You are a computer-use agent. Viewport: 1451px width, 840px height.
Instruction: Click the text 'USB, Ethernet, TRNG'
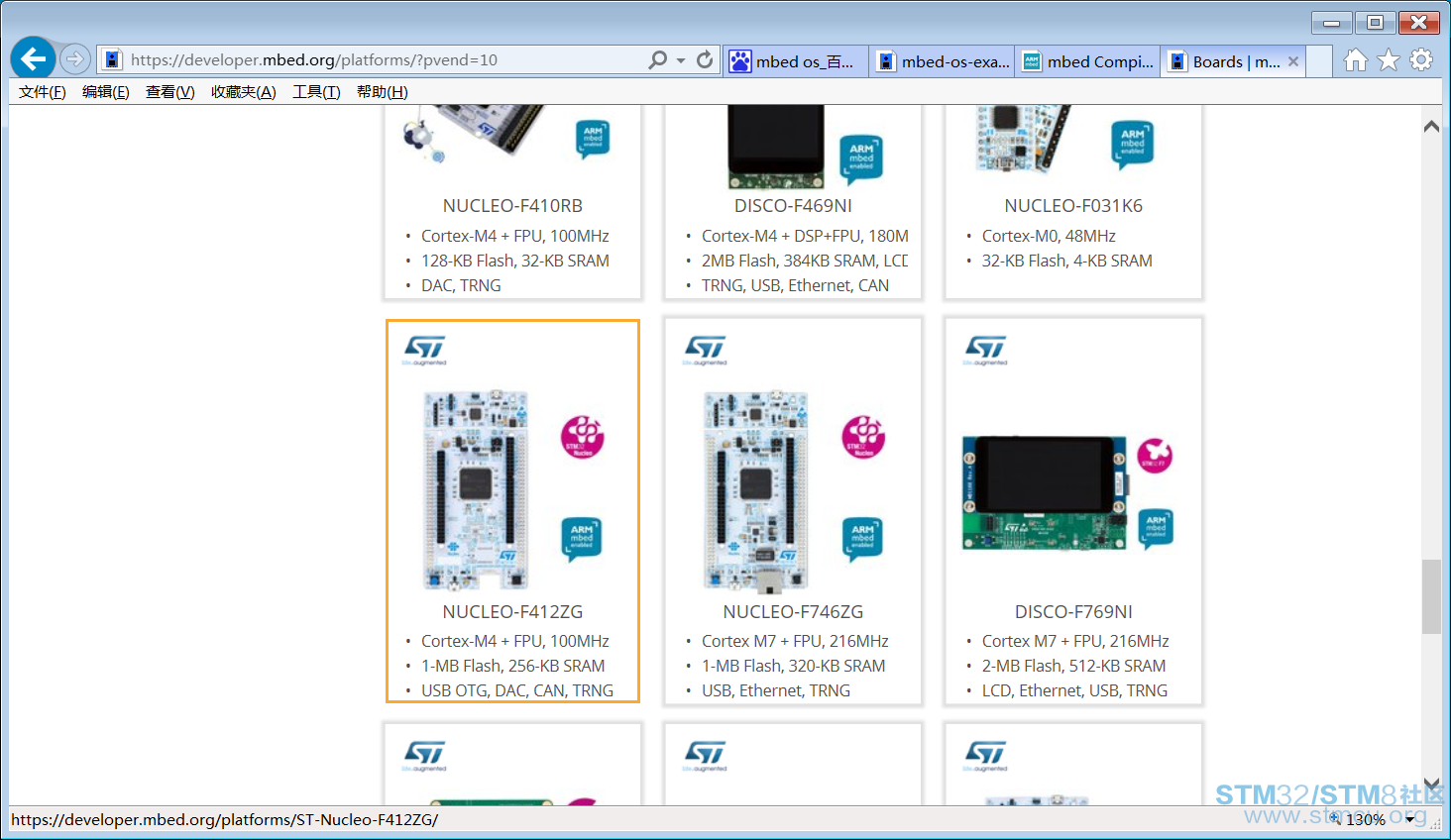point(776,690)
